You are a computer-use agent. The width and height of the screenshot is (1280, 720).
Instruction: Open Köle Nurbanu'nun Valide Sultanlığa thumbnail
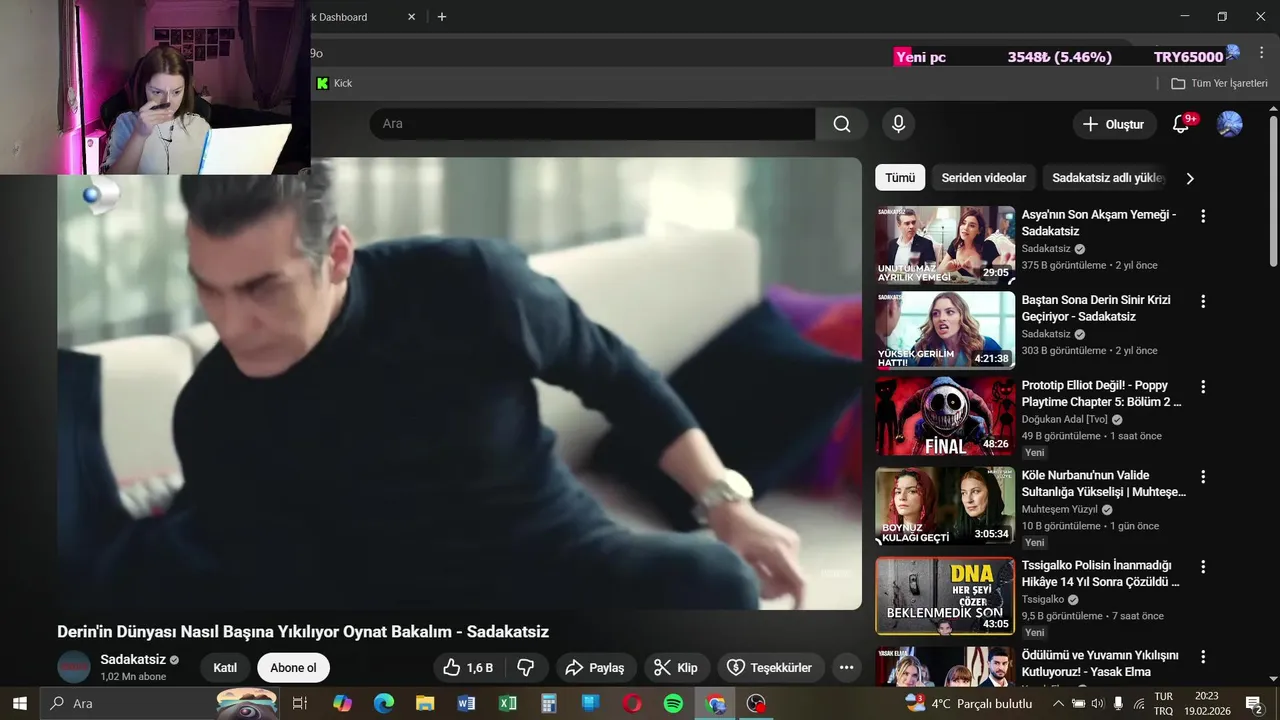tap(945, 506)
